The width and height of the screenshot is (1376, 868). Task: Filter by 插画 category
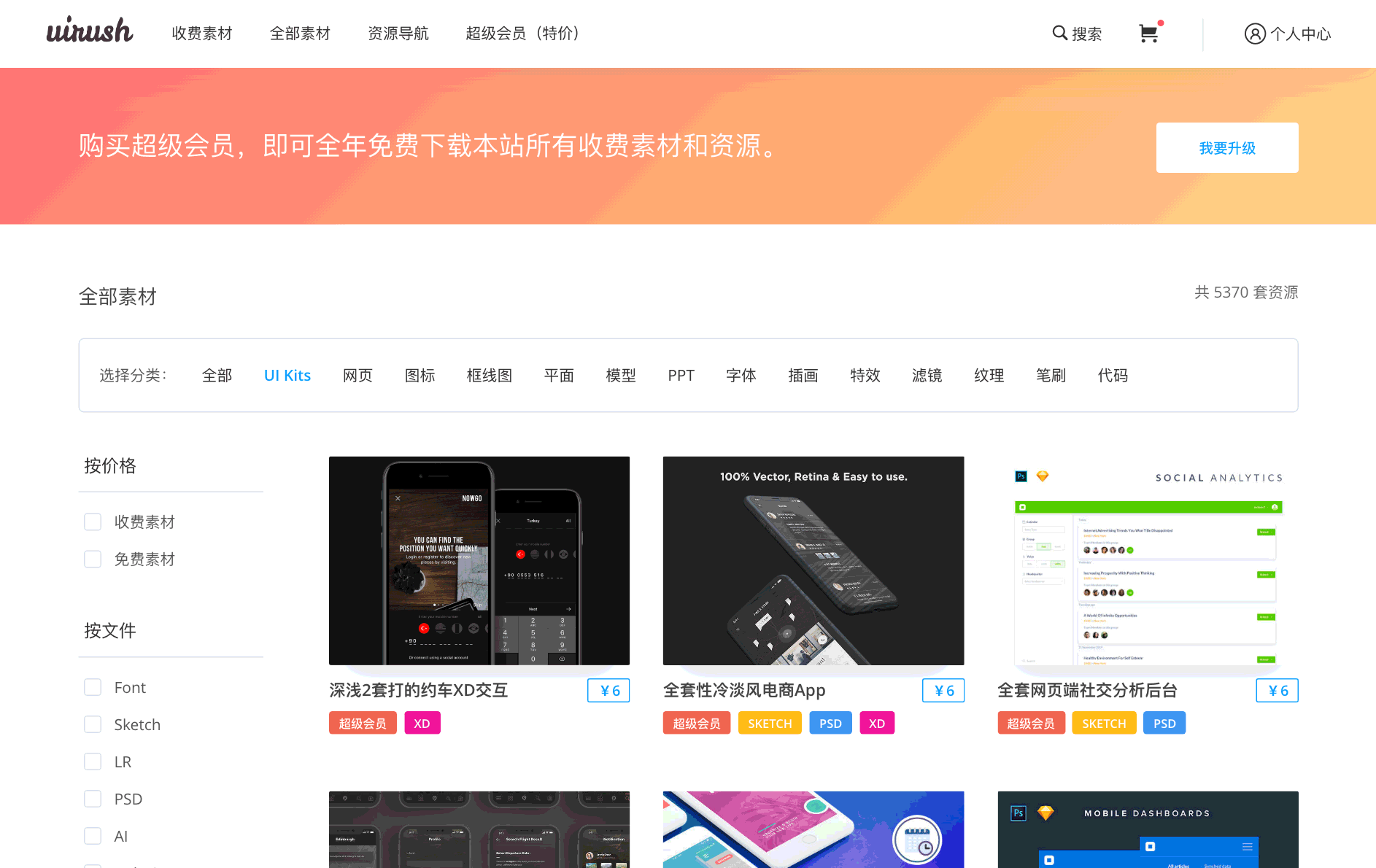coord(803,376)
